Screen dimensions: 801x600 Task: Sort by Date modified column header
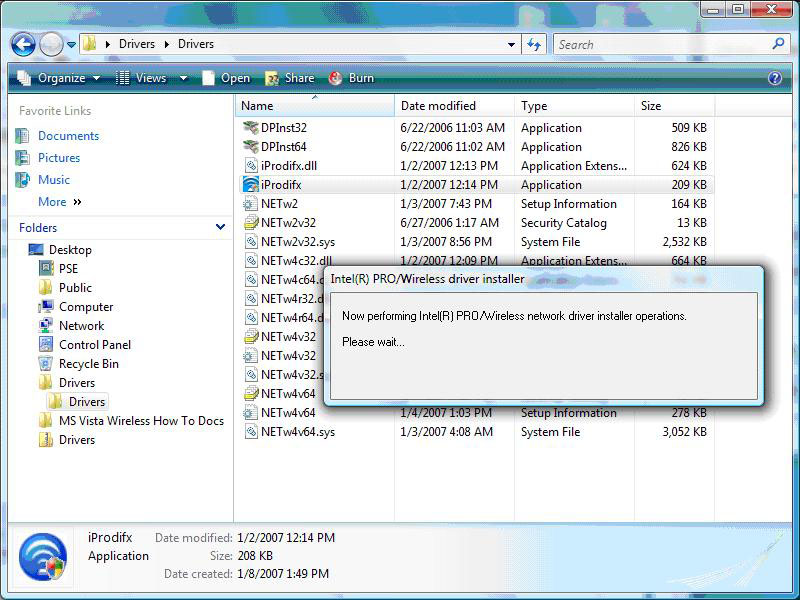[454, 106]
